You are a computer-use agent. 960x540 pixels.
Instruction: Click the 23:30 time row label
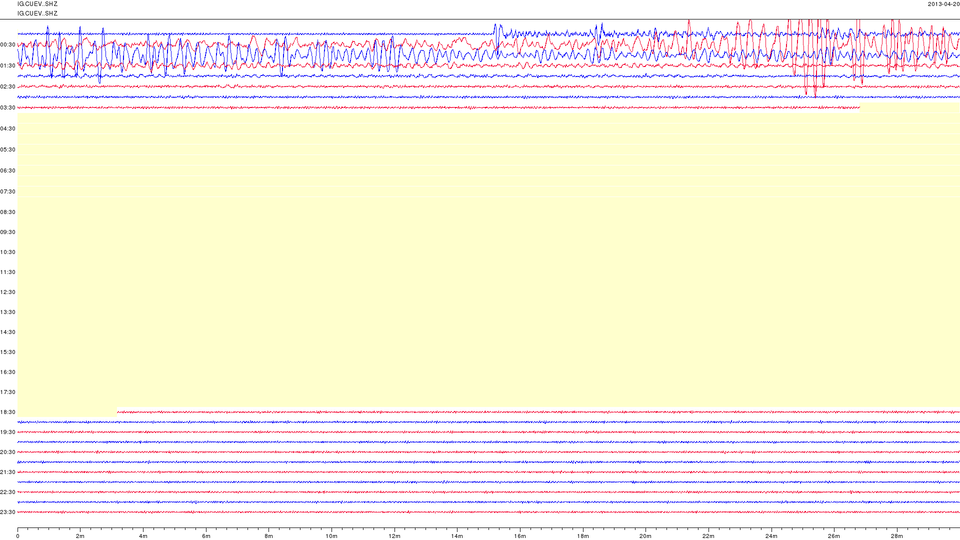click(x=8, y=512)
